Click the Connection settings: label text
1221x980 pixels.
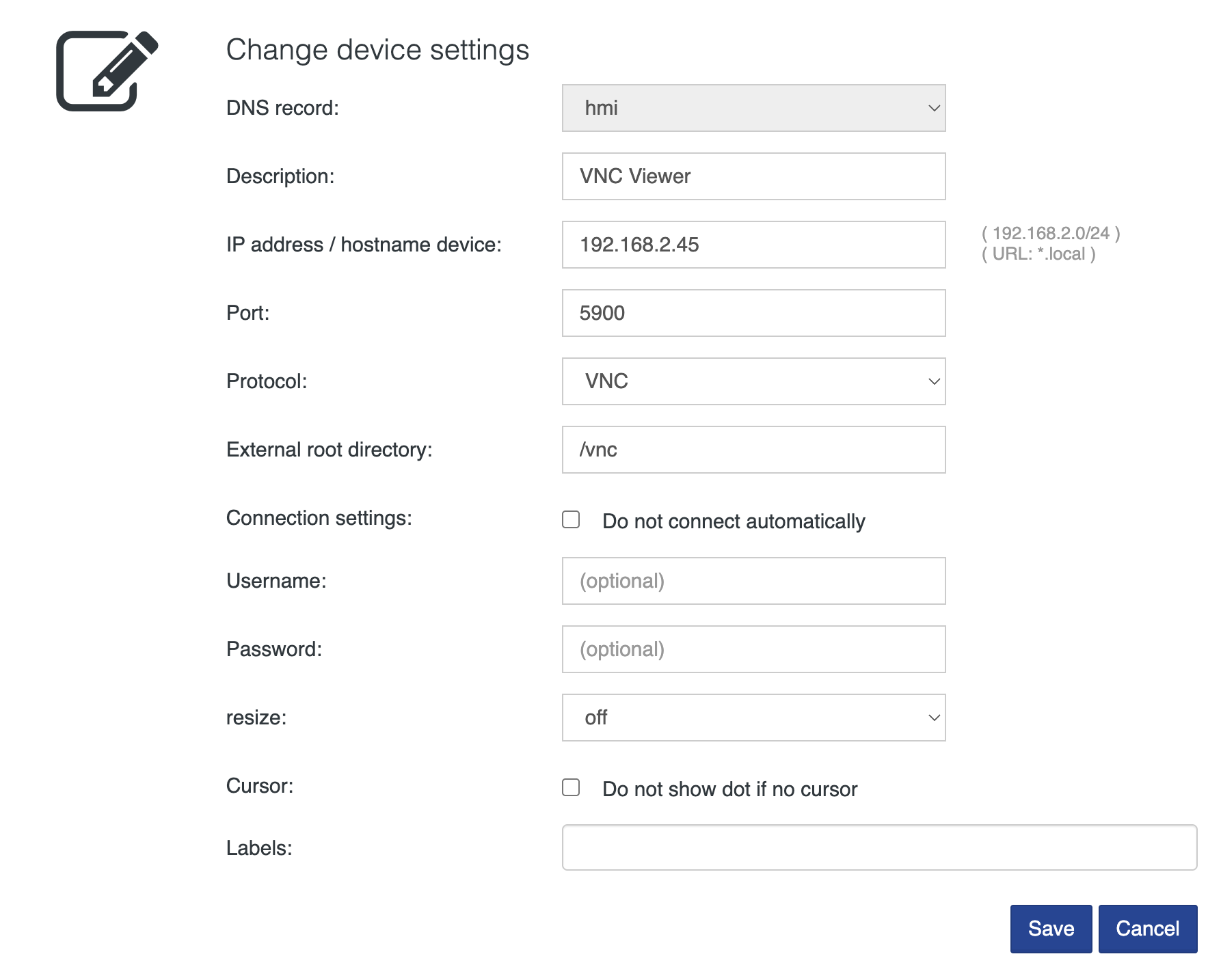click(x=319, y=518)
